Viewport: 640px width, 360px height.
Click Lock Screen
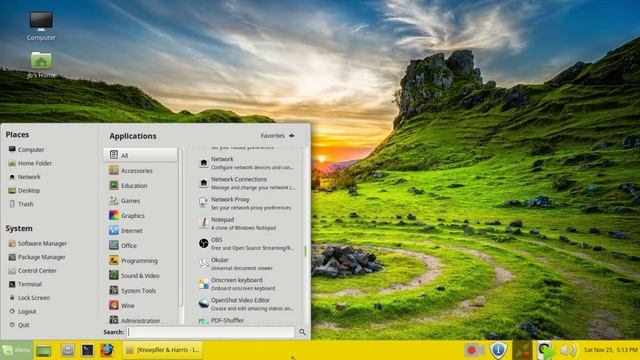29,298
